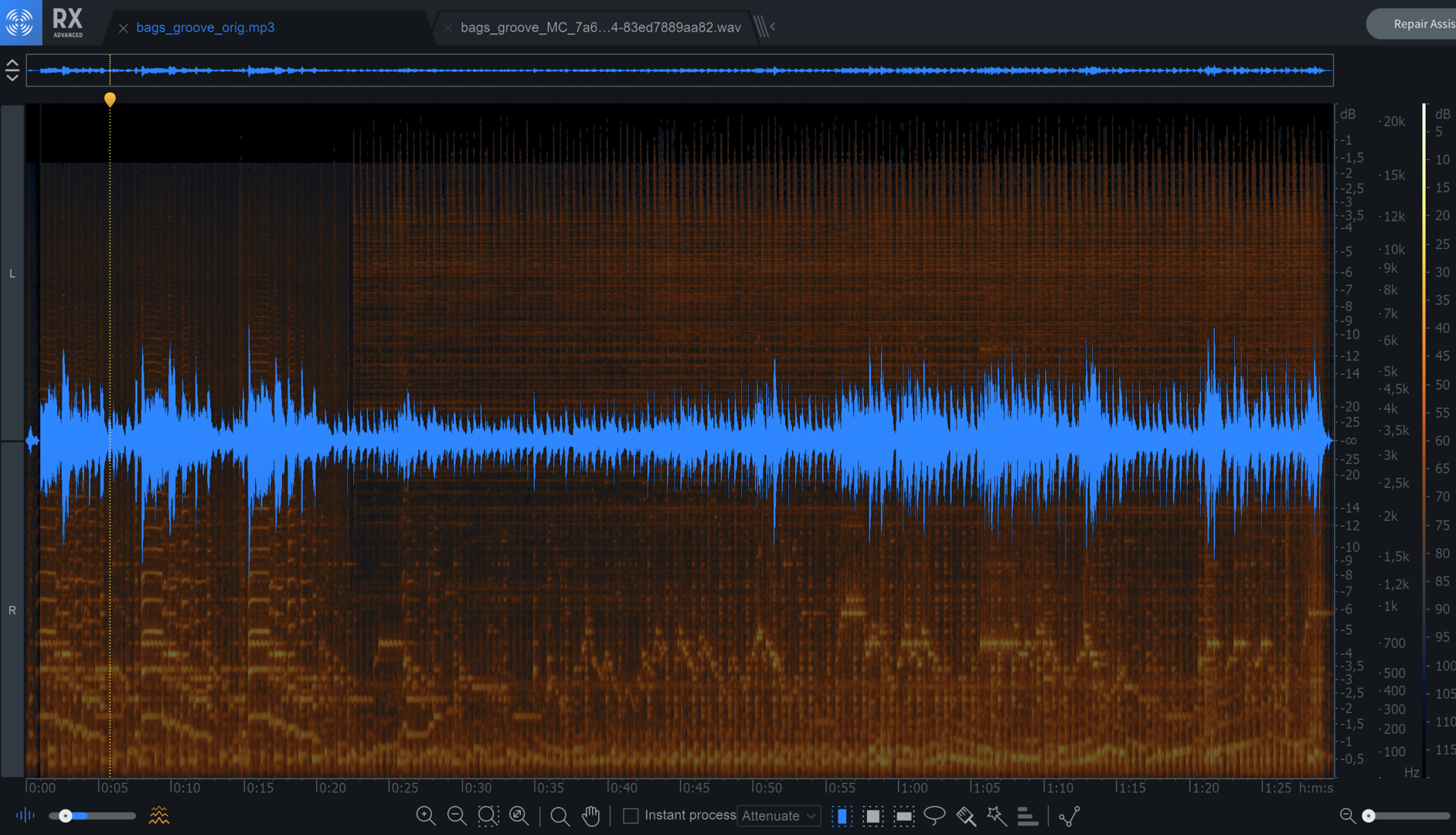The image size is (1456, 835).
Task: Click the 1k frequency scale label
Action: tap(1390, 606)
